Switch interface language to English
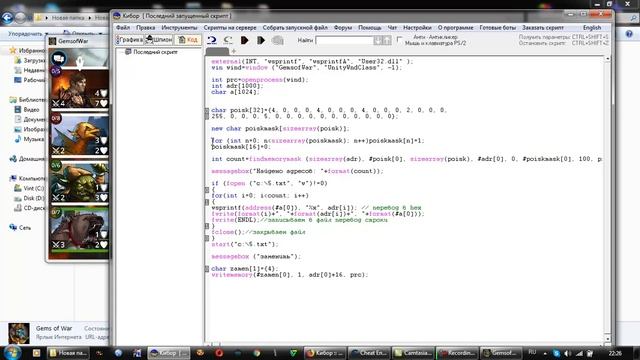Image resolution: width=640 pixels, height=360 pixels. 592,28
